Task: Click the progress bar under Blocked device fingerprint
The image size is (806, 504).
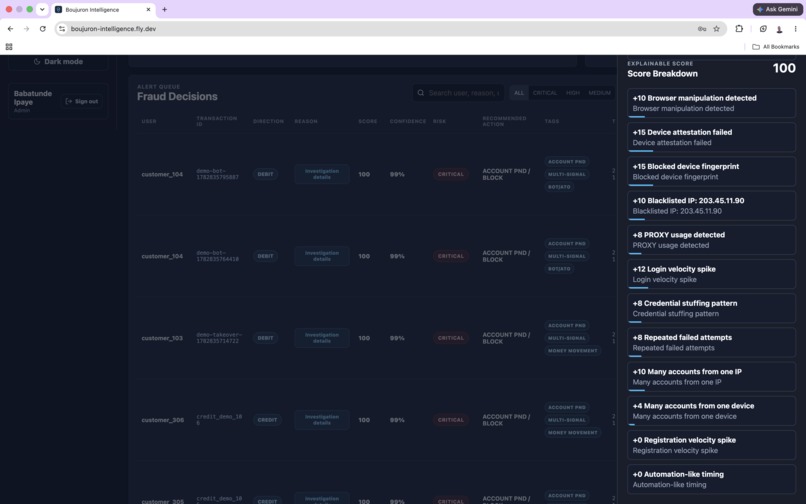Action: pos(640,185)
